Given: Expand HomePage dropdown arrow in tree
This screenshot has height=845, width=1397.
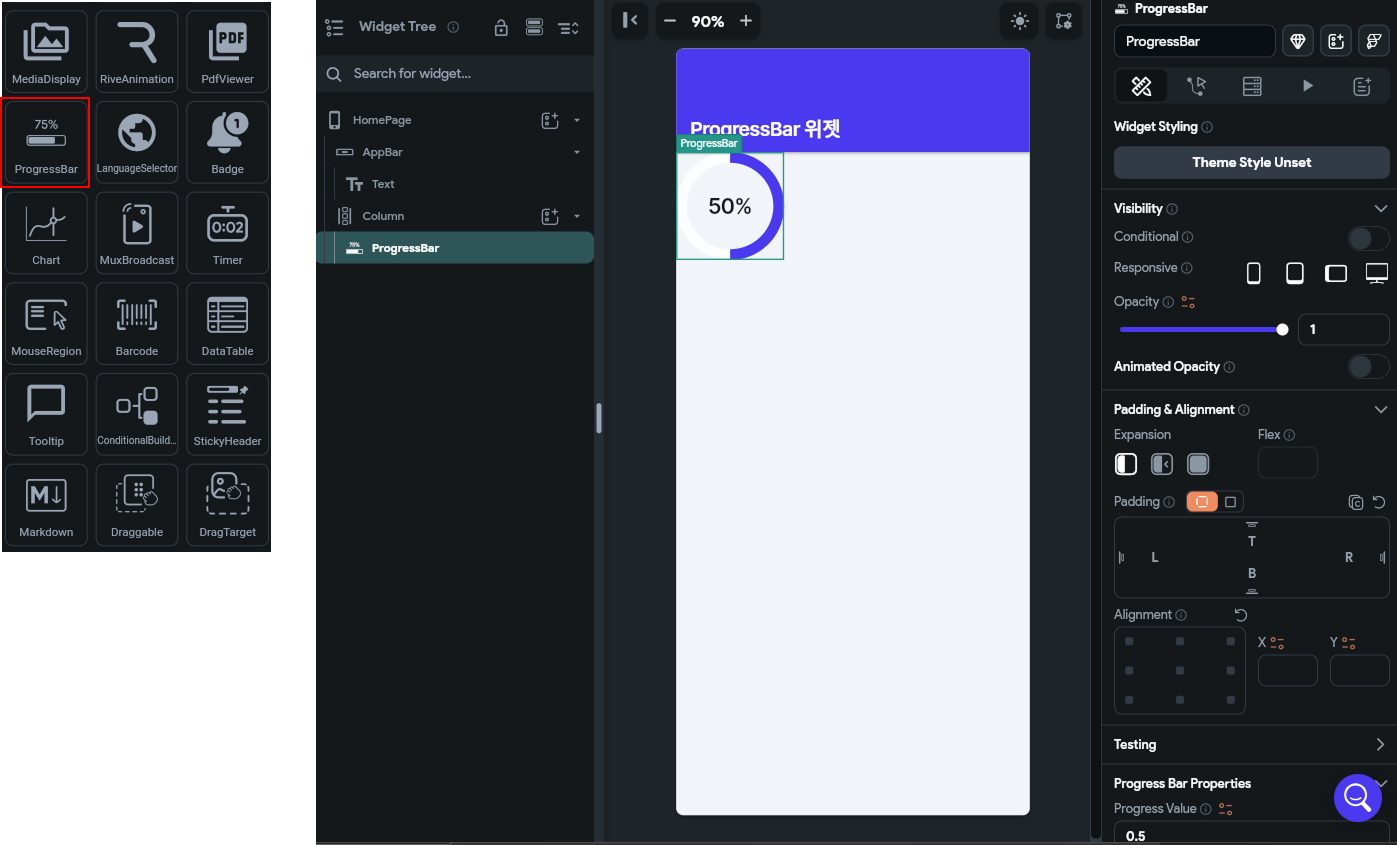Looking at the screenshot, I should (577, 120).
